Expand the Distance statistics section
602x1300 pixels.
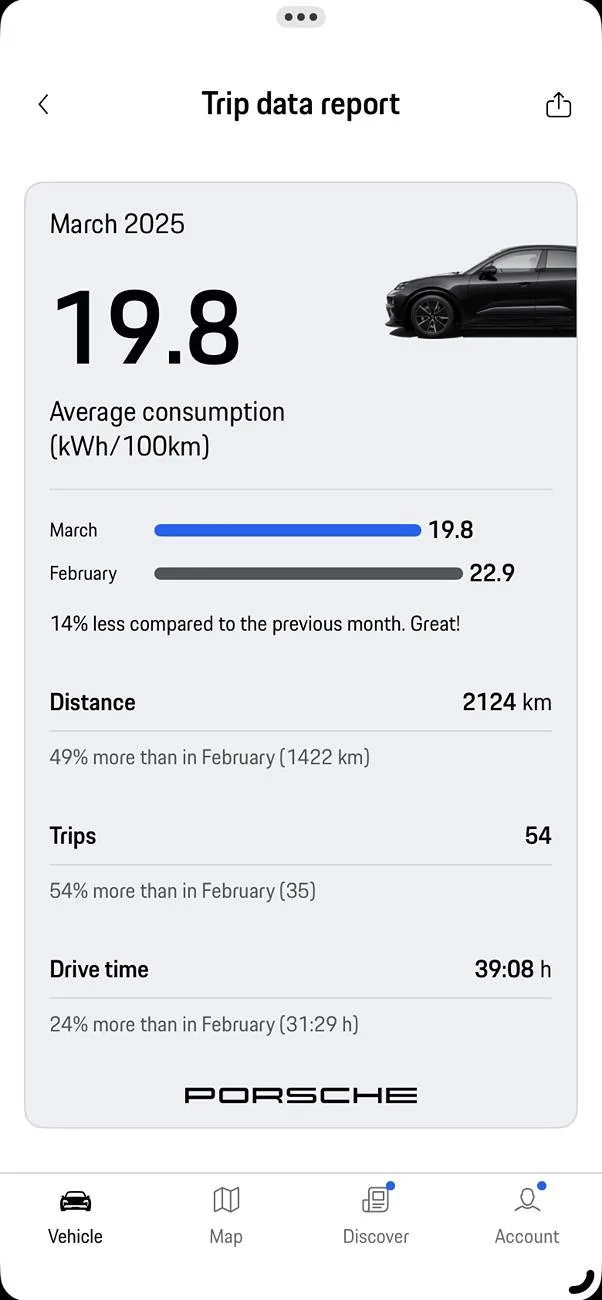(300, 701)
